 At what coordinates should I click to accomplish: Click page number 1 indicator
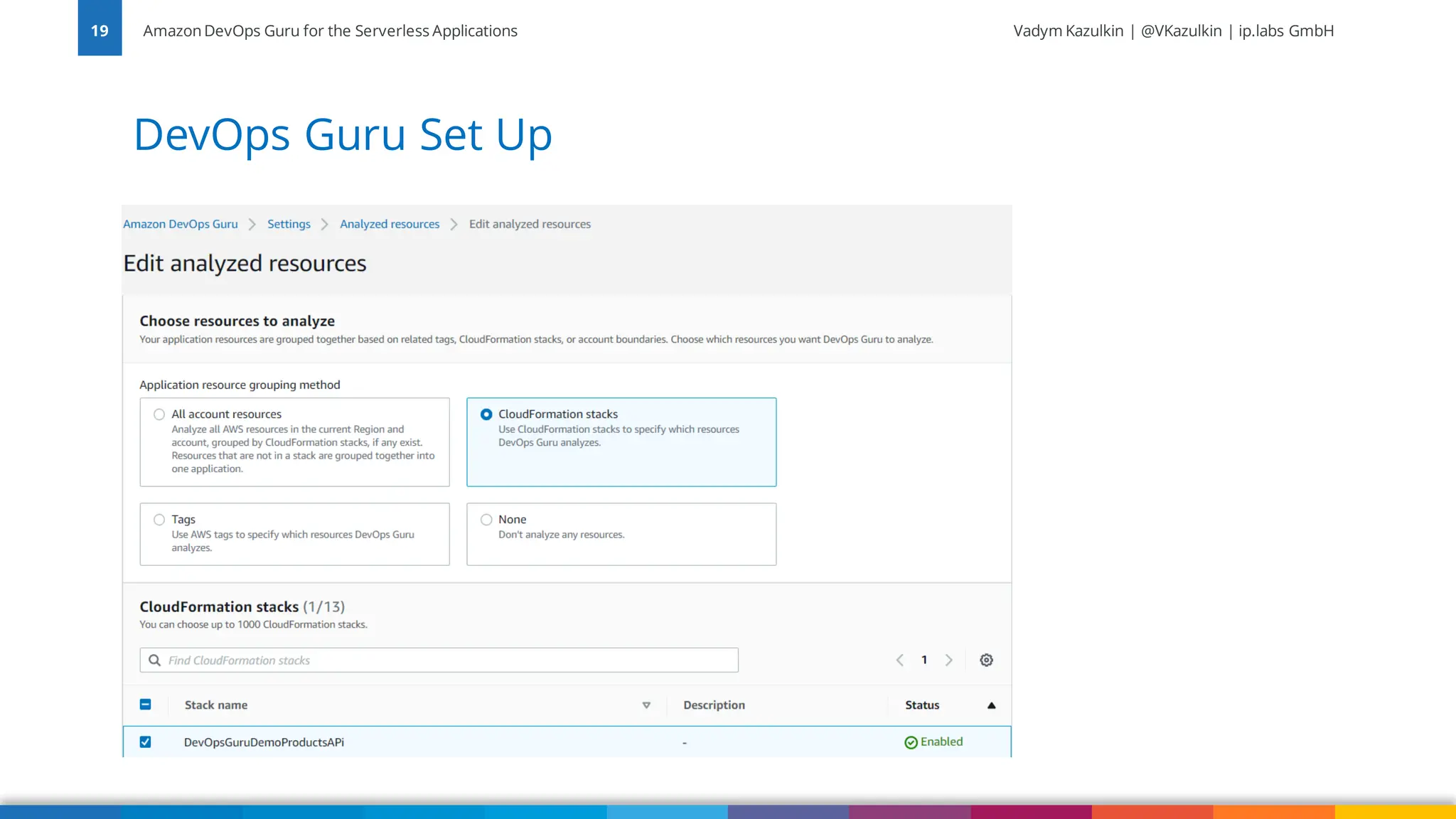[924, 660]
